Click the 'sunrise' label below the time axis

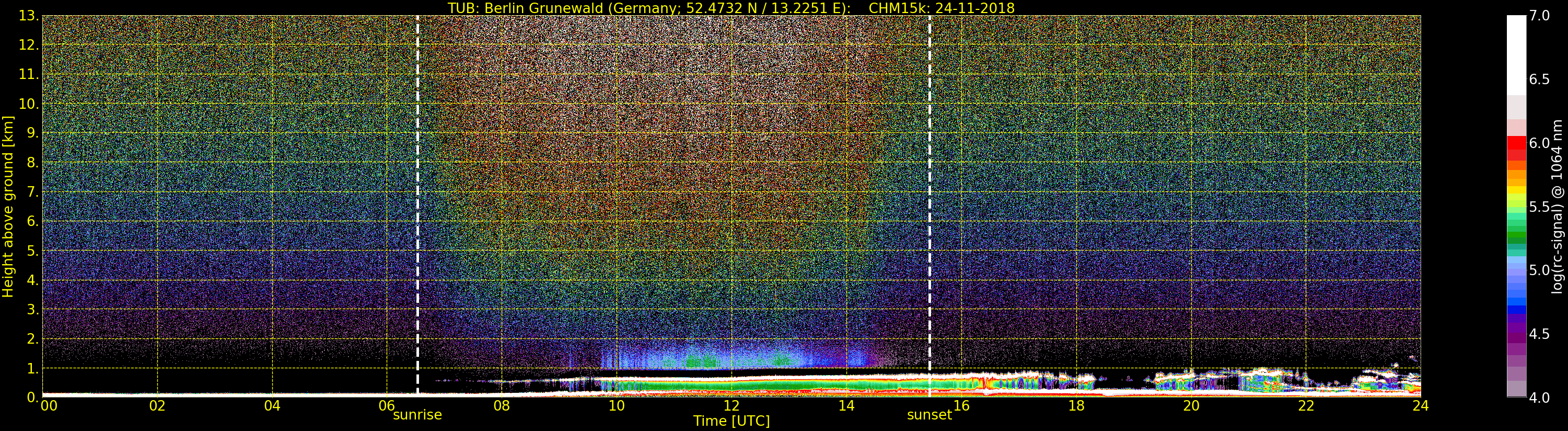pos(417,415)
